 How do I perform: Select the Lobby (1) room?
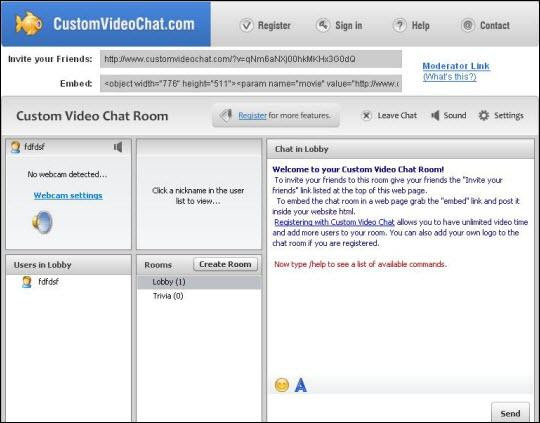199,282
